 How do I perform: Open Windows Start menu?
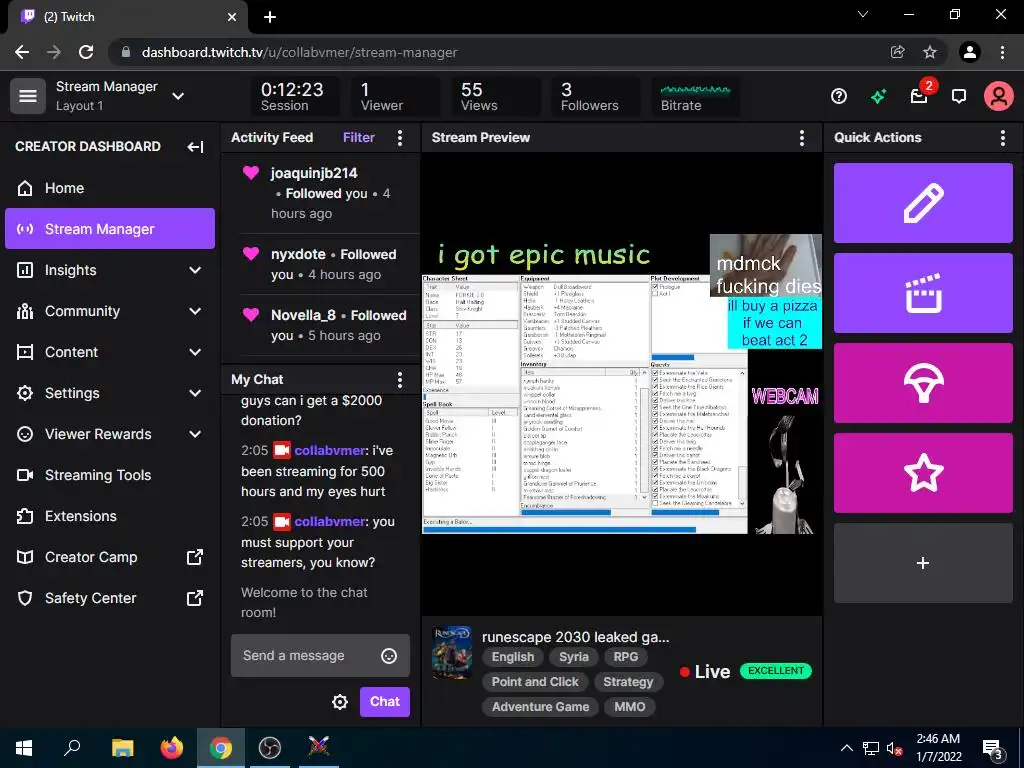pyautogui.click(x=24, y=748)
